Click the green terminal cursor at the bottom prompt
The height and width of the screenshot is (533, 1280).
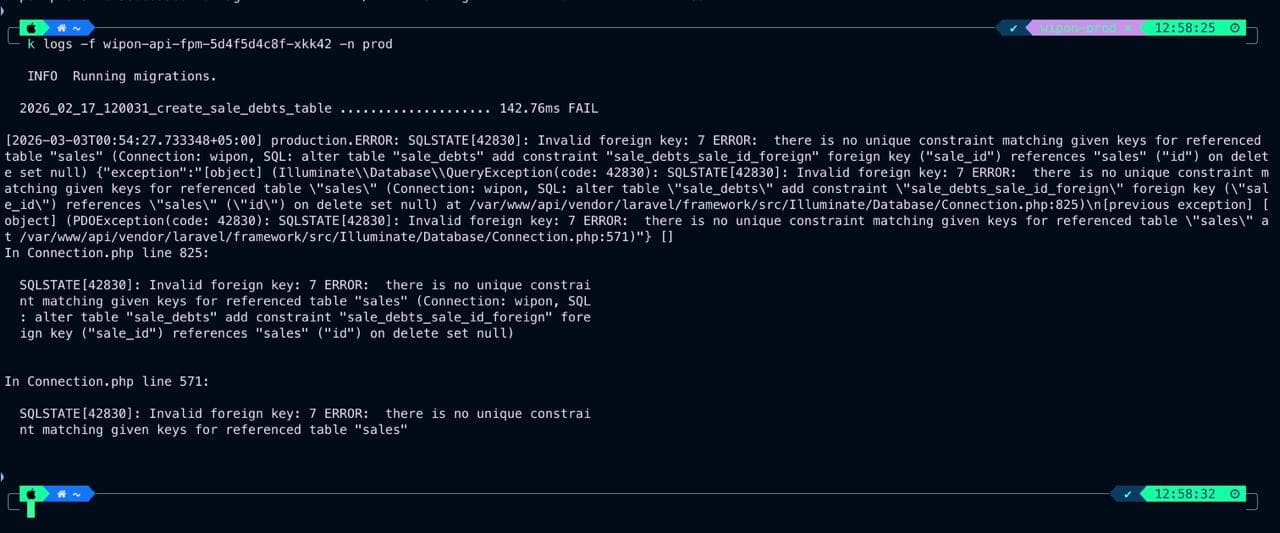click(x=31, y=509)
